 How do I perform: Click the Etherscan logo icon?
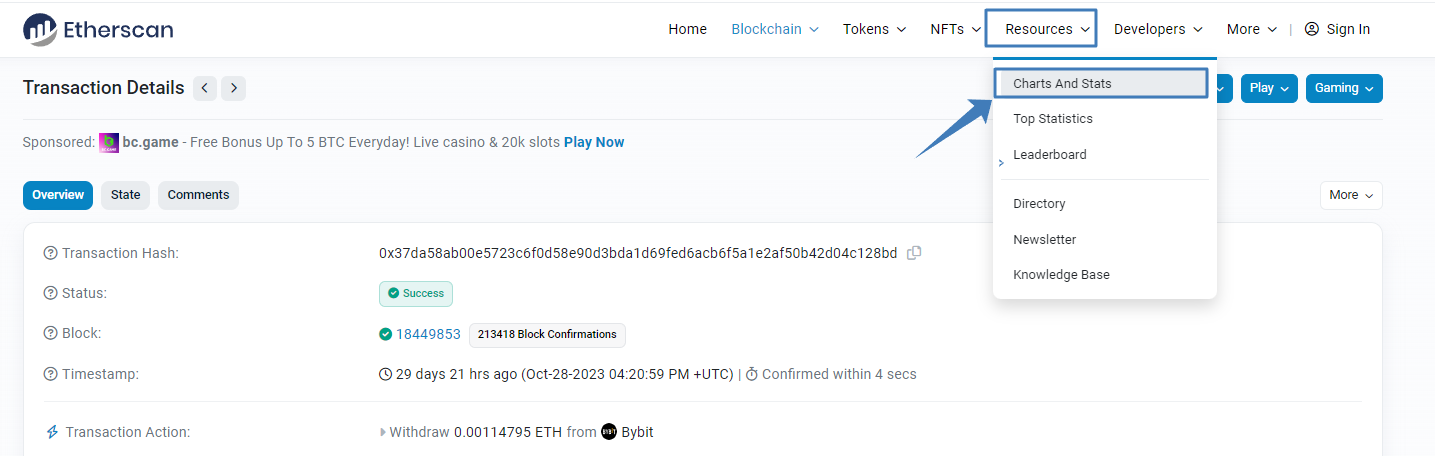40,30
